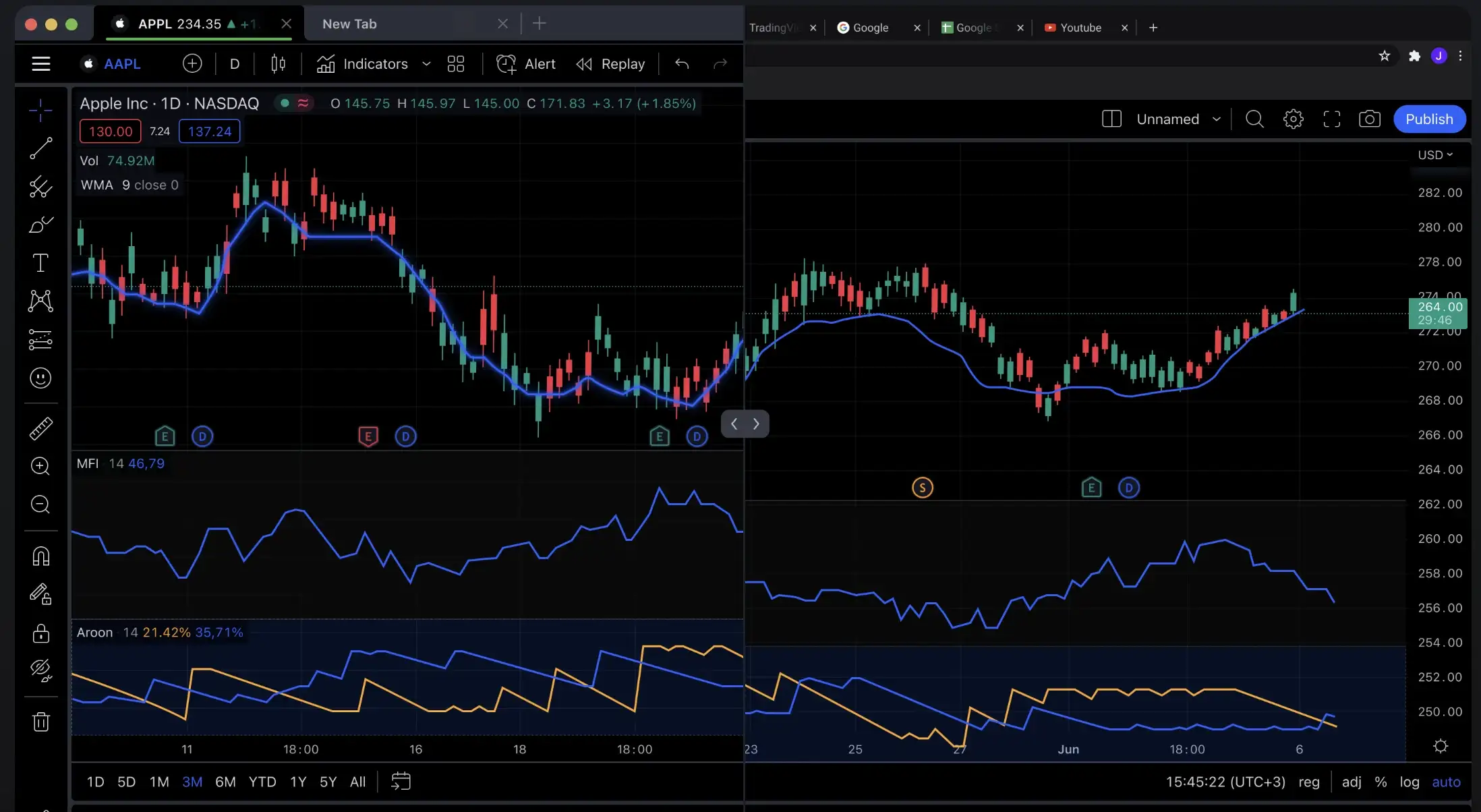The width and height of the screenshot is (1481, 812).
Task: Toggle stay in drawing mode
Action: pos(40,594)
